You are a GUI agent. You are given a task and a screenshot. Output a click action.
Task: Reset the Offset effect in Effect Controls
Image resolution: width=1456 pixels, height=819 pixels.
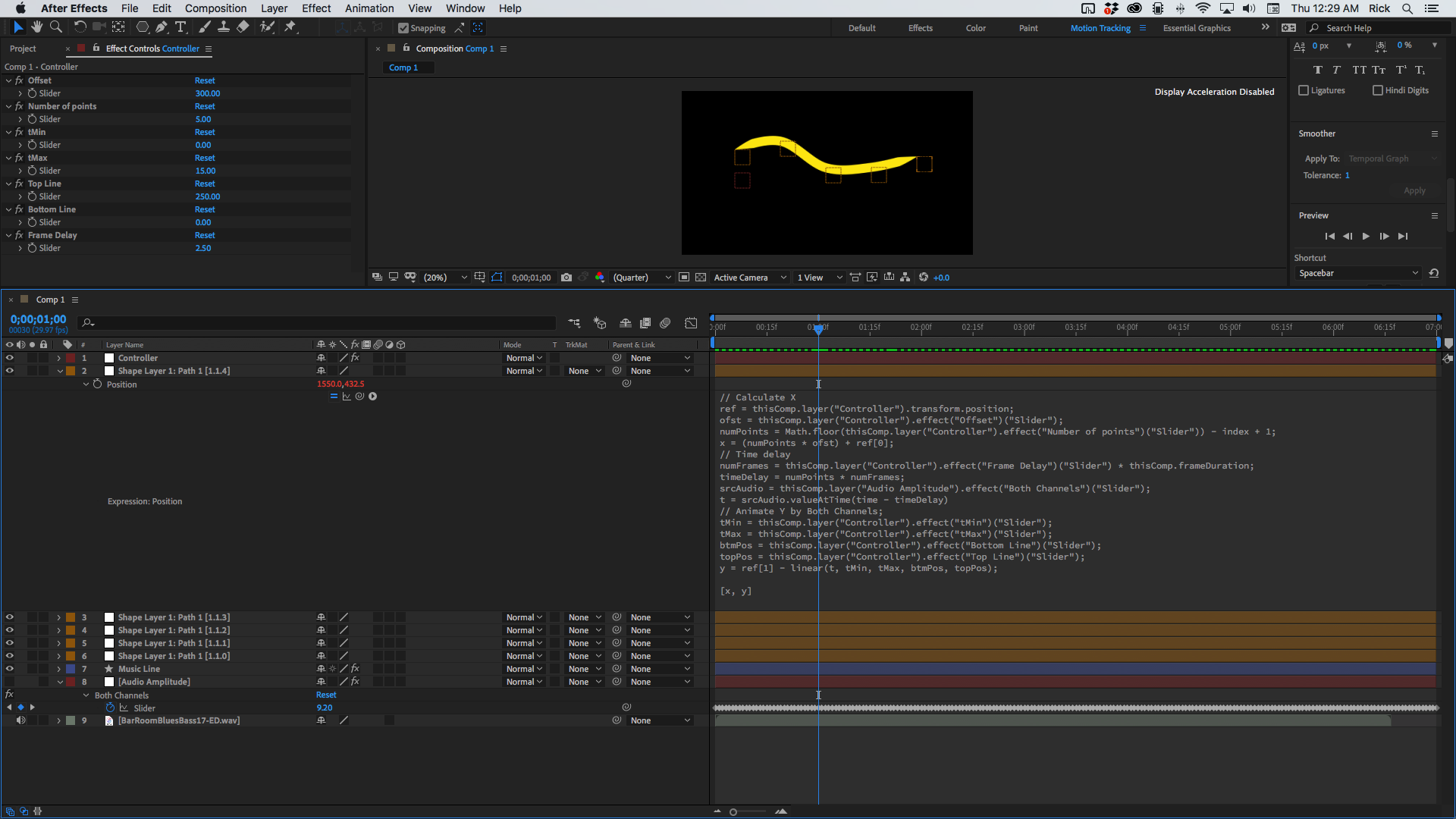(204, 80)
